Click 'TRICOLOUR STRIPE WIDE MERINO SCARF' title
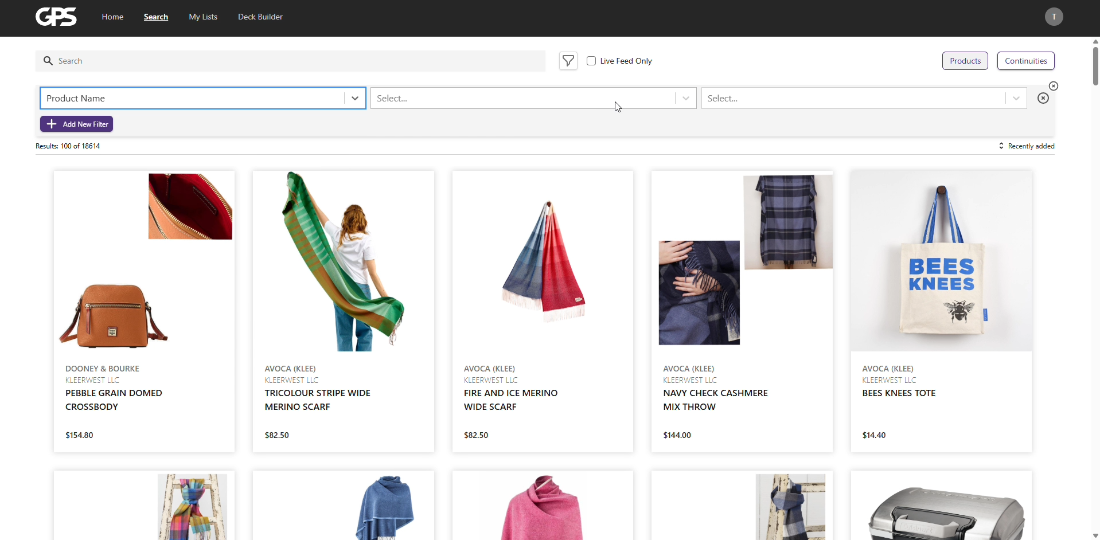 click(317, 400)
